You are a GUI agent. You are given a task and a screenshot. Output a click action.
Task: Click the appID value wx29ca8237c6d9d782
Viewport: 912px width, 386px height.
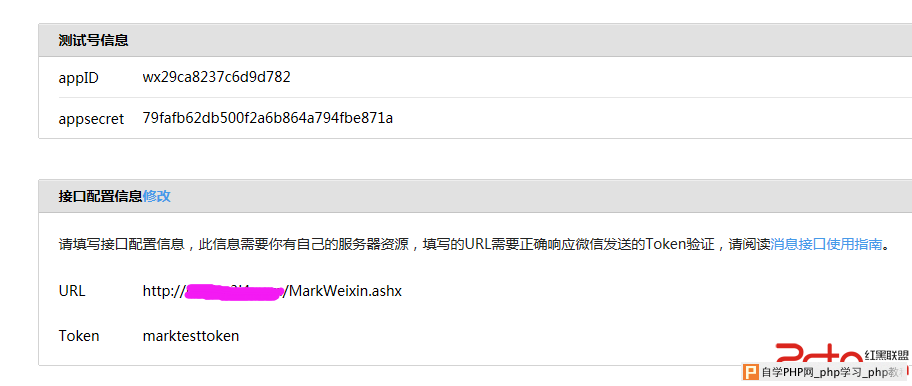tap(216, 77)
